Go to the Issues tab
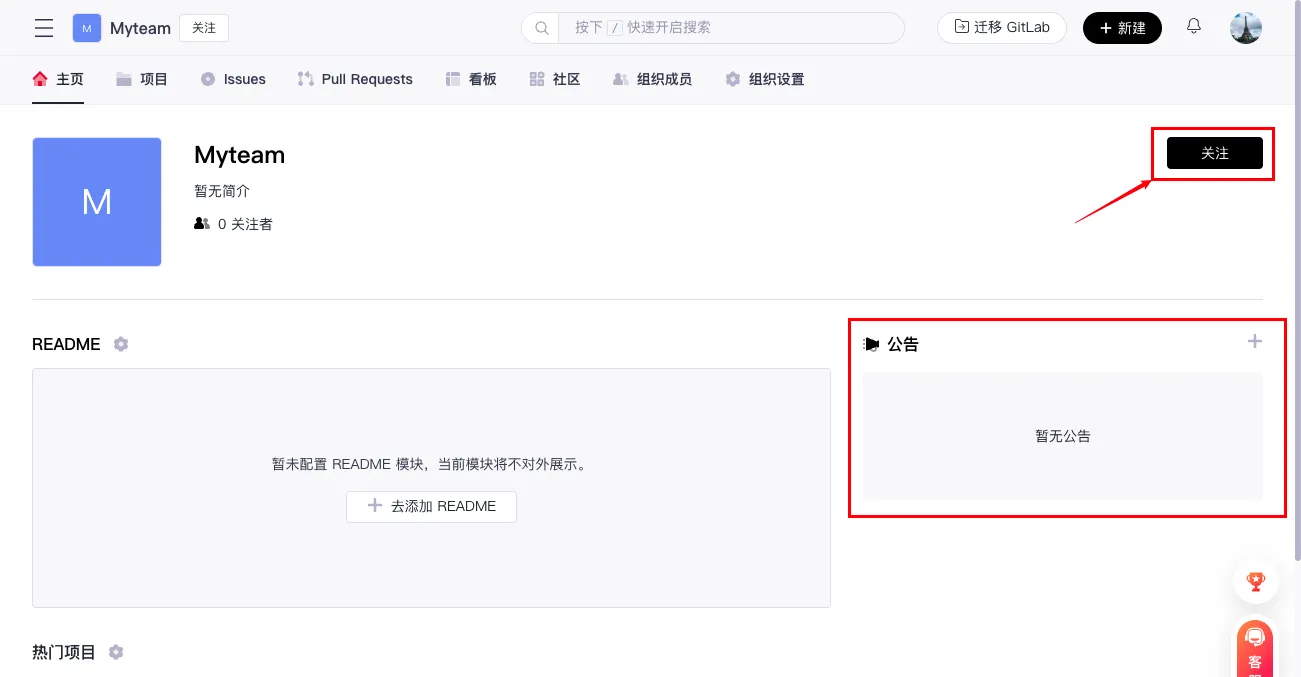 point(233,79)
